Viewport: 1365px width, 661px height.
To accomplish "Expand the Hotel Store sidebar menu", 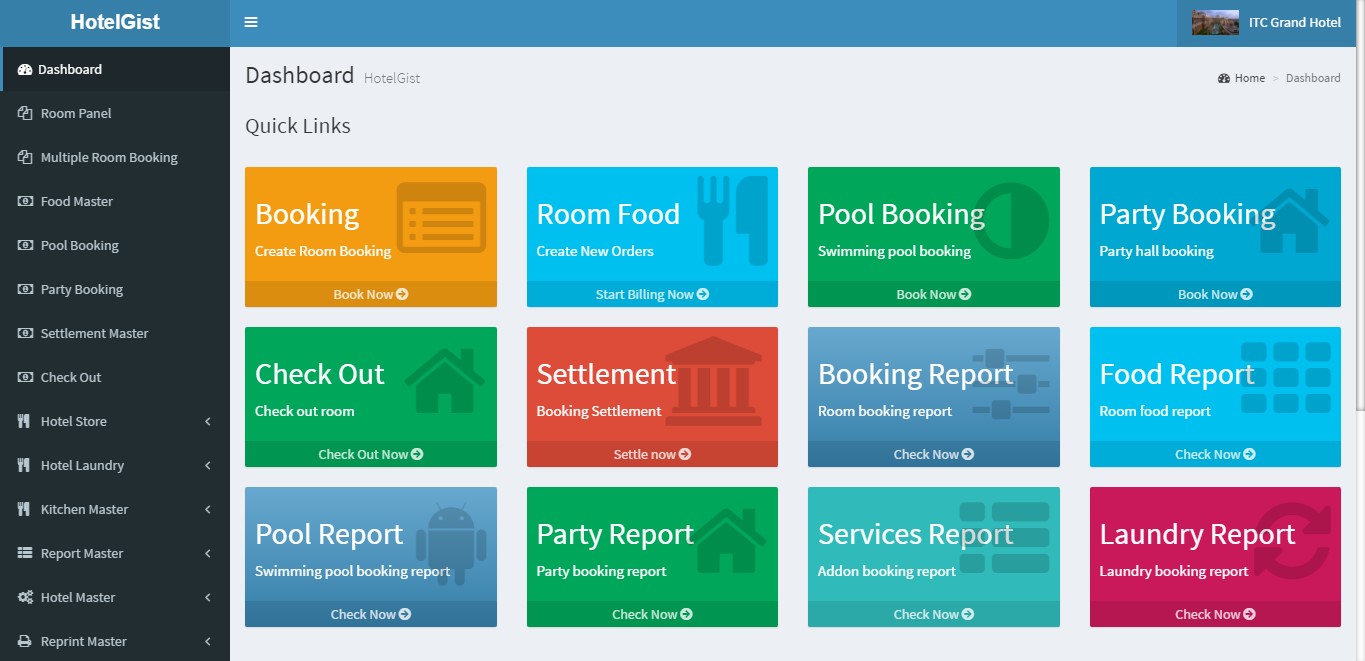I will [x=114, y=422].
